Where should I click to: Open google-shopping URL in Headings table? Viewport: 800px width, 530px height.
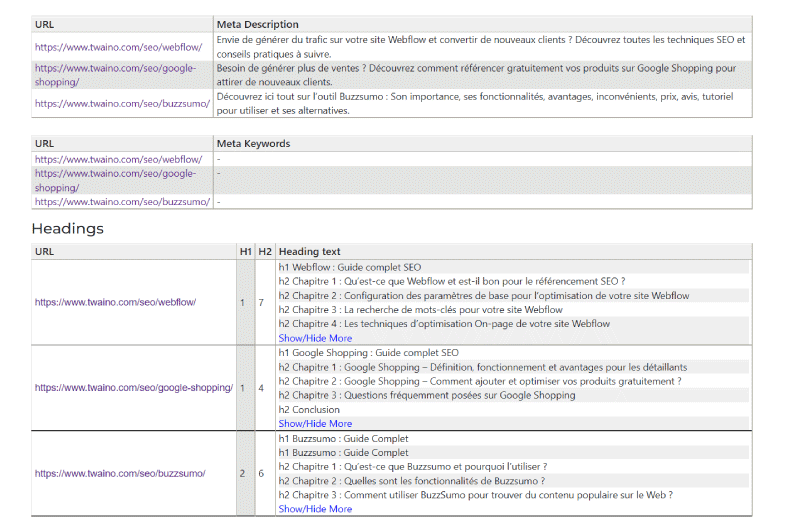[x=134, y=388]
